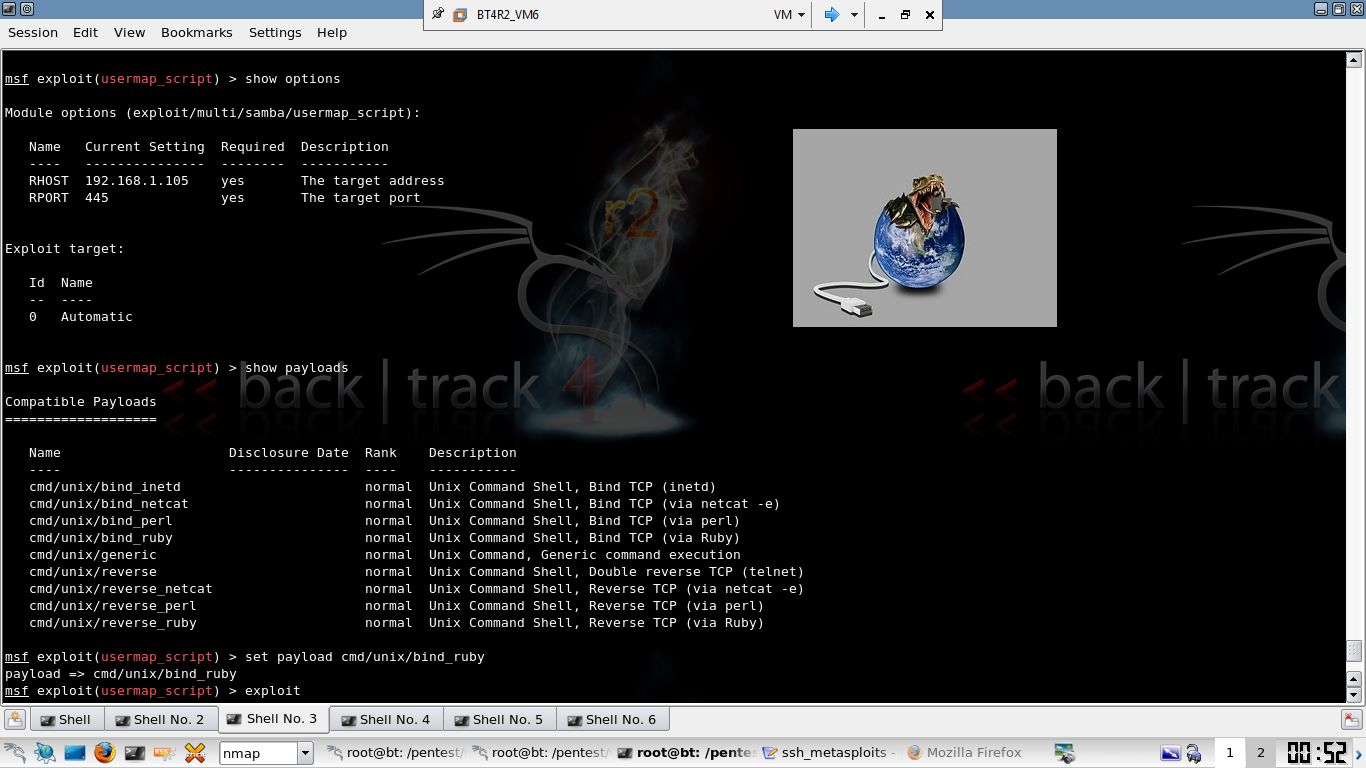Viewport: 1366px width, 768px height.
Task: Switch to Shell No. 5 tab
Action: (x=498, y=719)
